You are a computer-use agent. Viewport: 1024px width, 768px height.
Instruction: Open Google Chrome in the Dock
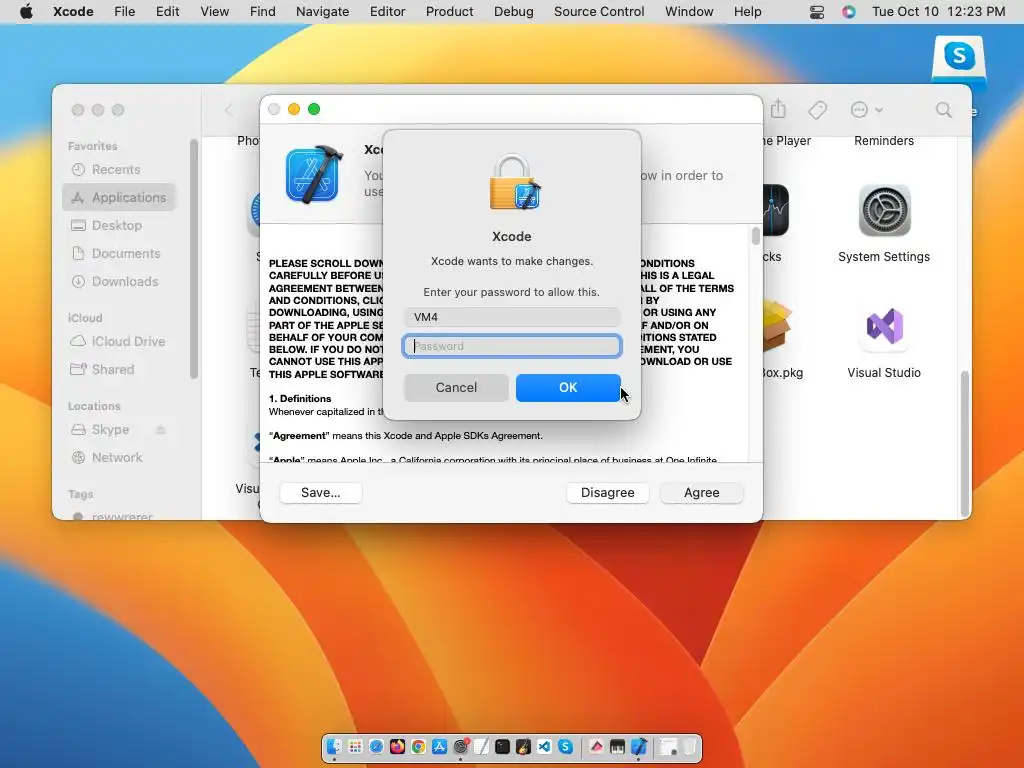click(418, 746)
